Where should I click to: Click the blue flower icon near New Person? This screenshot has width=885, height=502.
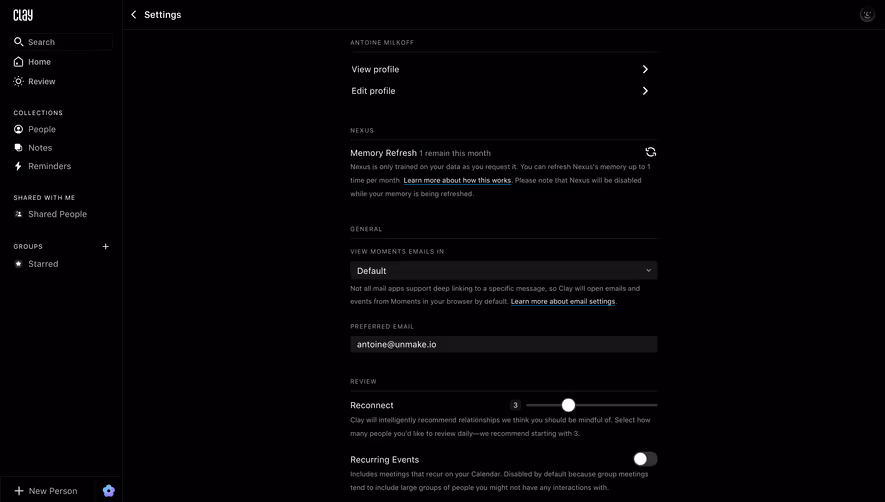(x=109, y=491)
